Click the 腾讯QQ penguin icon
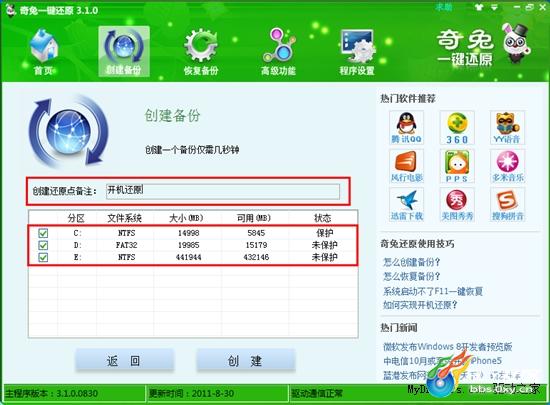 point(407,127)
